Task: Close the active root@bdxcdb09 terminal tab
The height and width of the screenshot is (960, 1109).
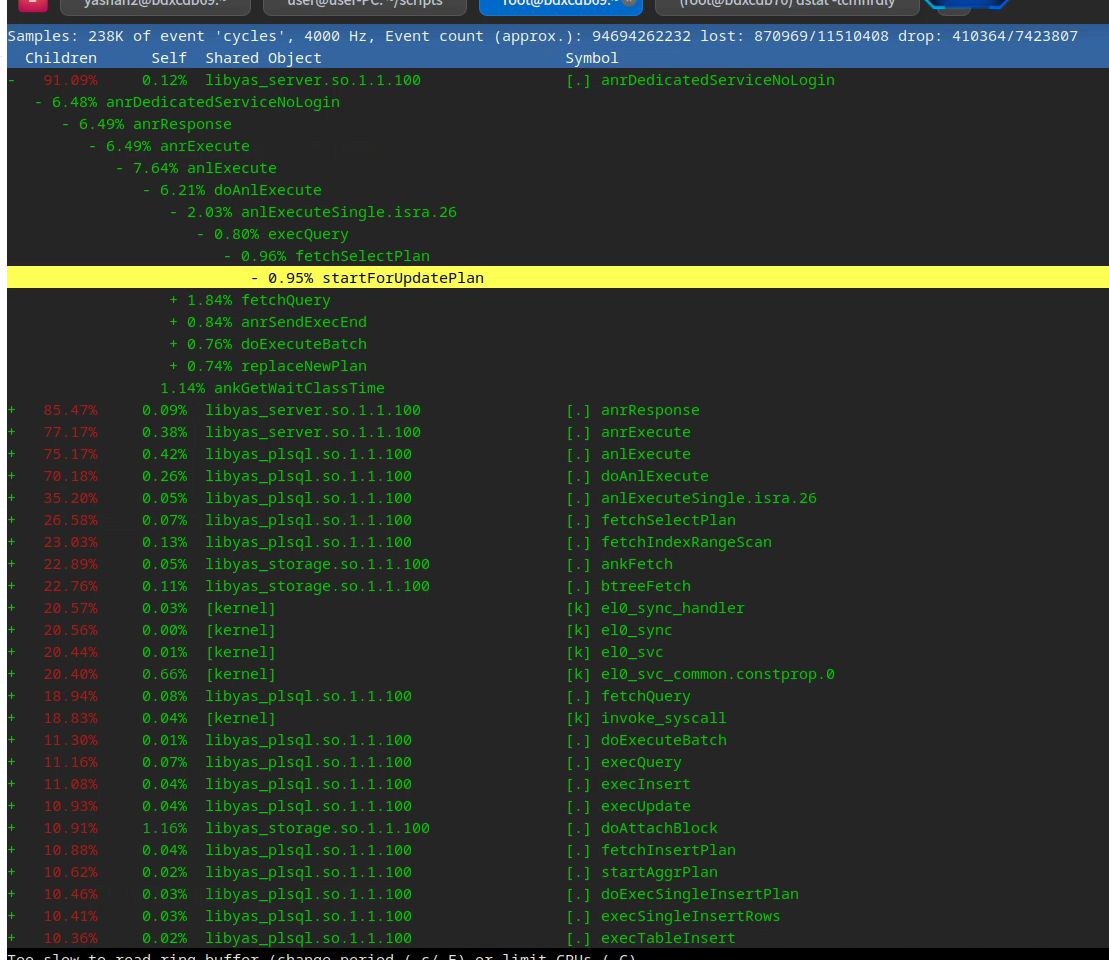Action: pyautogui.click(x=628, y=3)
